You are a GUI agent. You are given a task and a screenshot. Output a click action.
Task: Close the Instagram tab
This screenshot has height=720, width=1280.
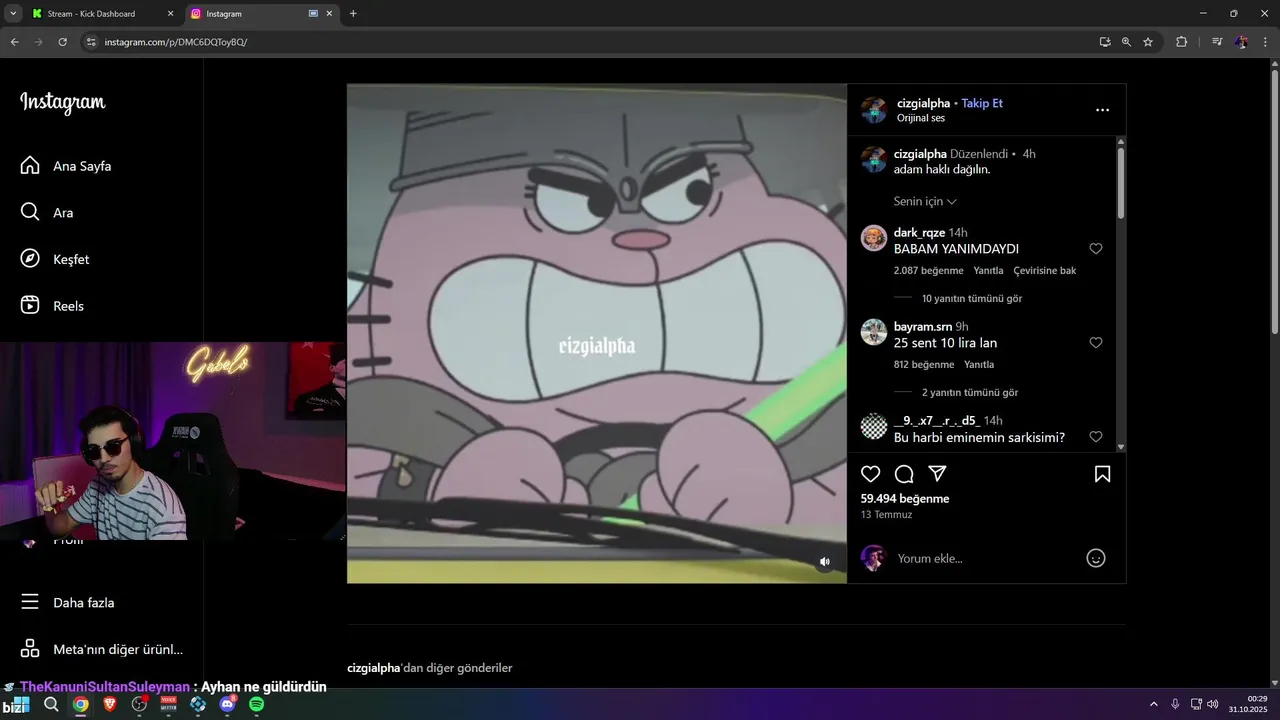(x=330, y=14)
